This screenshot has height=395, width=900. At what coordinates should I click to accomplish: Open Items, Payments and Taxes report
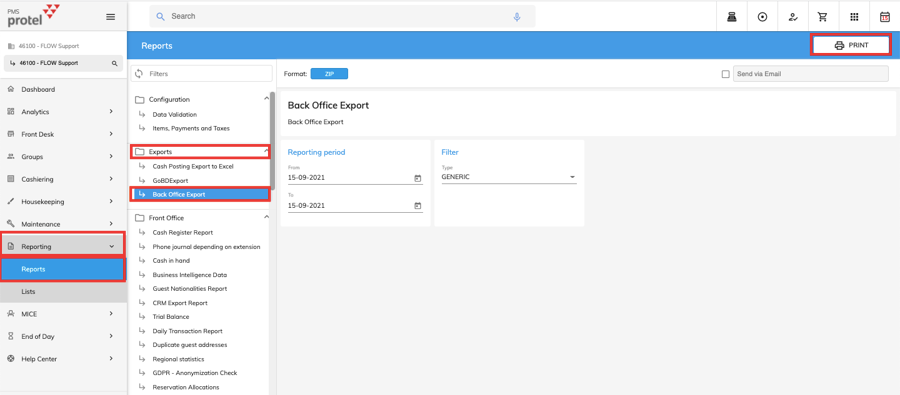pyautogui.click(x=191, y=129)
